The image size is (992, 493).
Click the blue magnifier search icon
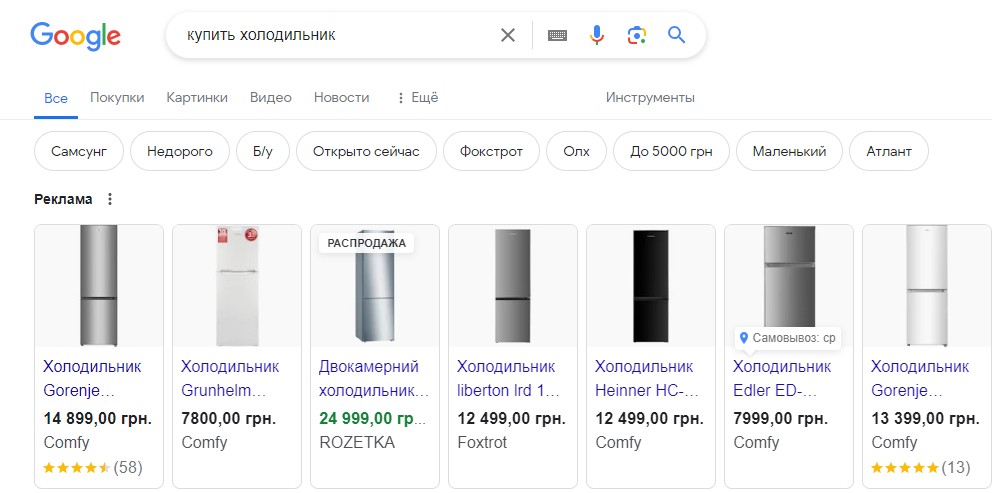[x=677, y=35]
